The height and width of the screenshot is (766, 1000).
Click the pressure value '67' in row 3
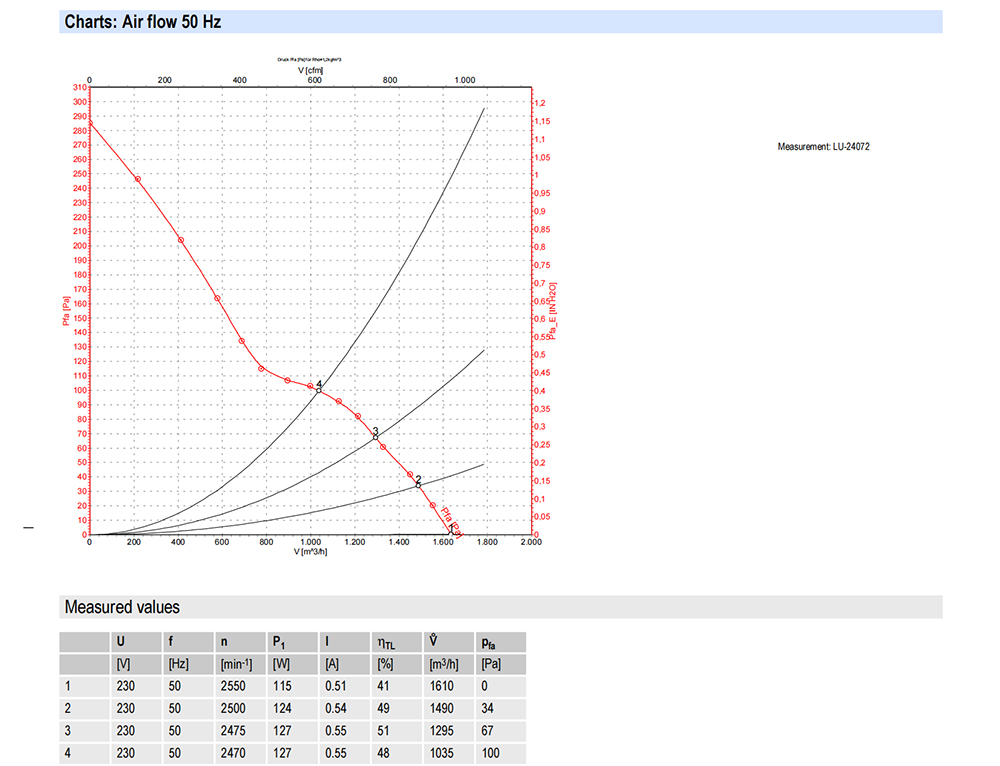pos(487,731)
